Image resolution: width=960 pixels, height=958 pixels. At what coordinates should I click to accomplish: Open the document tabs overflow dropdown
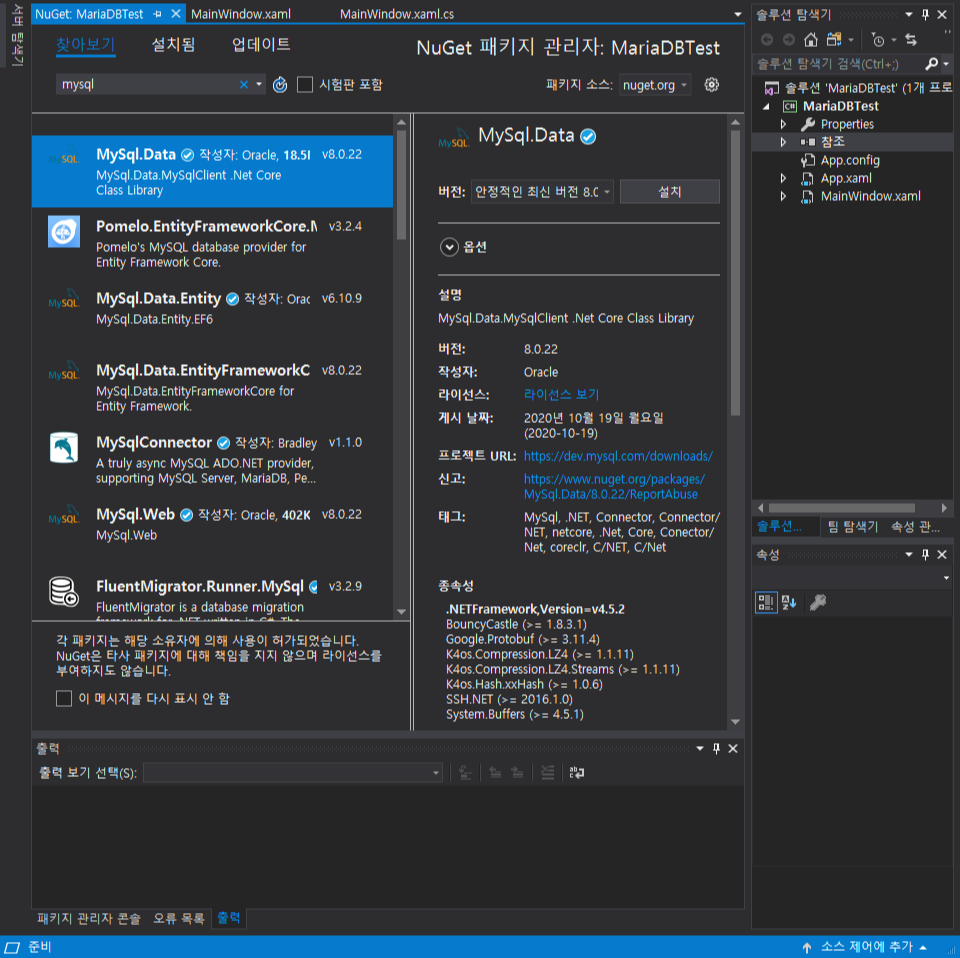click(737, 14)
